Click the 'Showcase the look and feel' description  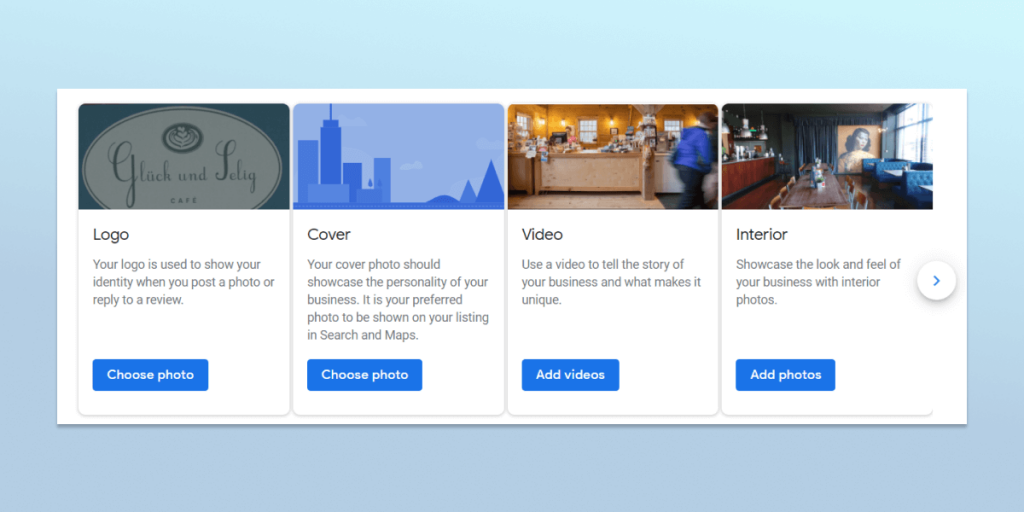(x=818, y=282)
